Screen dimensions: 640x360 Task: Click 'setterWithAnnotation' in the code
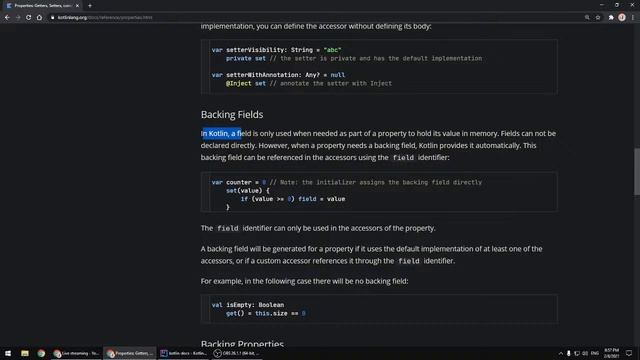pos(263,75)
